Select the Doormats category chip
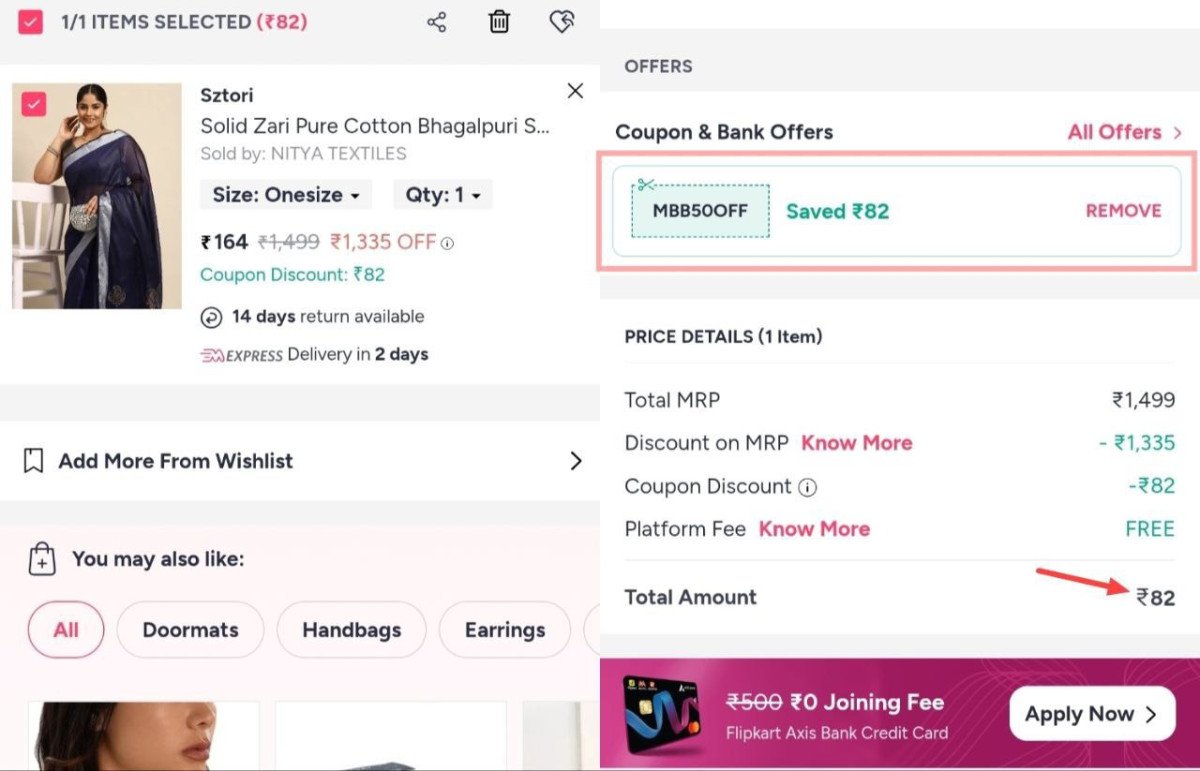Image resolution: width=1200 pixels, height=771 pixels. tap(190, 630)
